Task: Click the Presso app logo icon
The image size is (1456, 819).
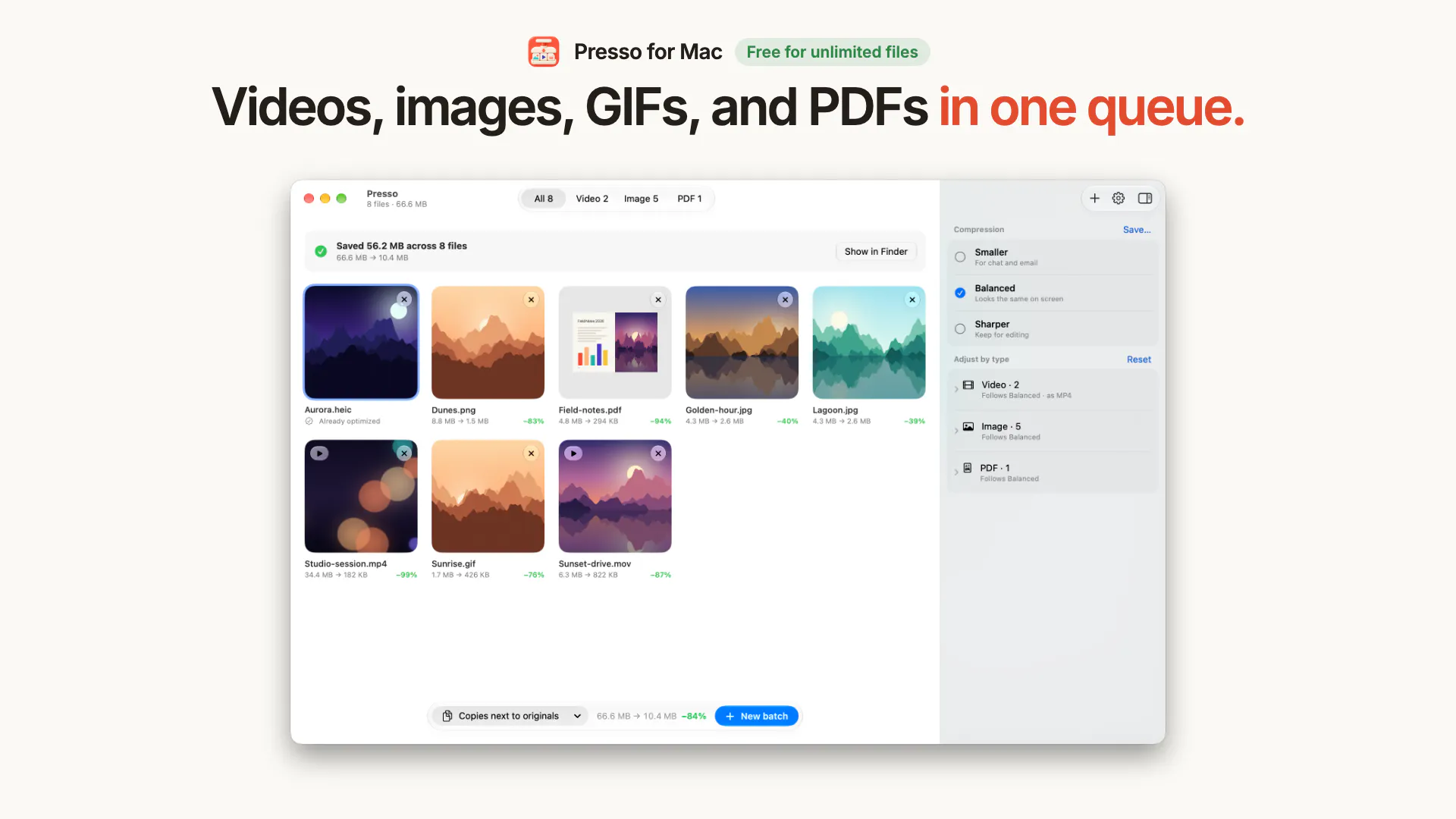Action: click(x=544, y=52)
